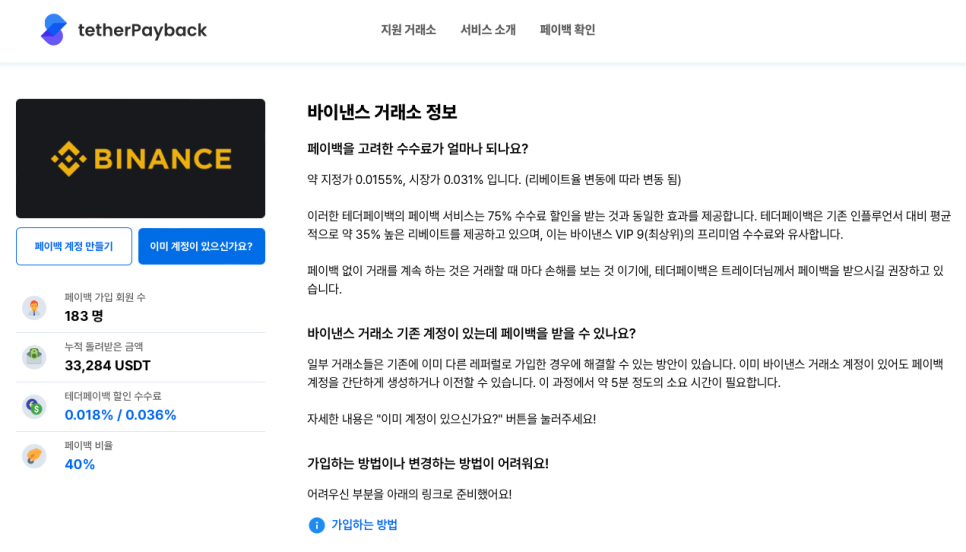Image resolution: width=966 pixels, height=552 pixels.
Task: Click the cumulative refund money icon
Action: pos(34,357)
